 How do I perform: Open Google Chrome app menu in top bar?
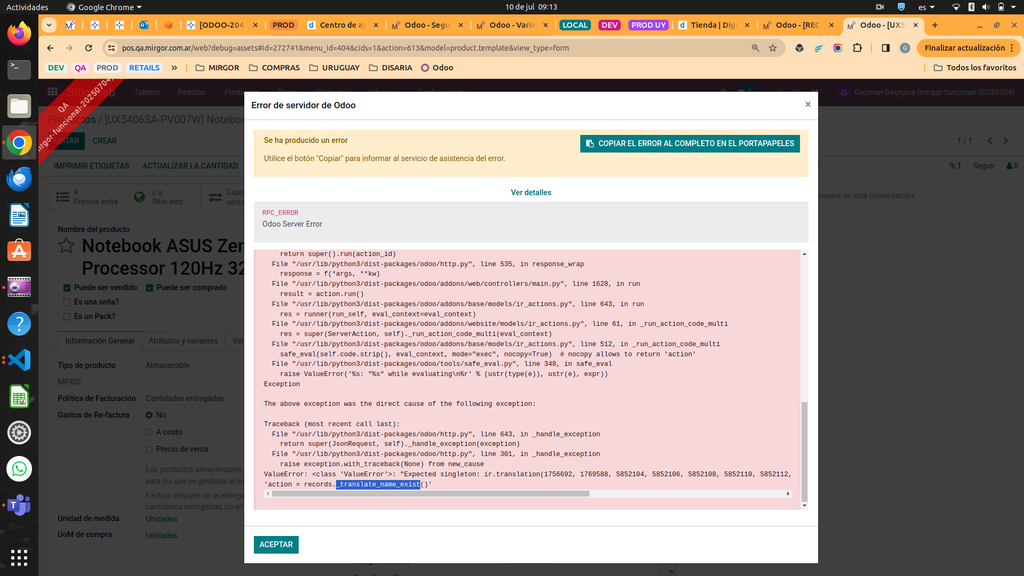point(104,7)
